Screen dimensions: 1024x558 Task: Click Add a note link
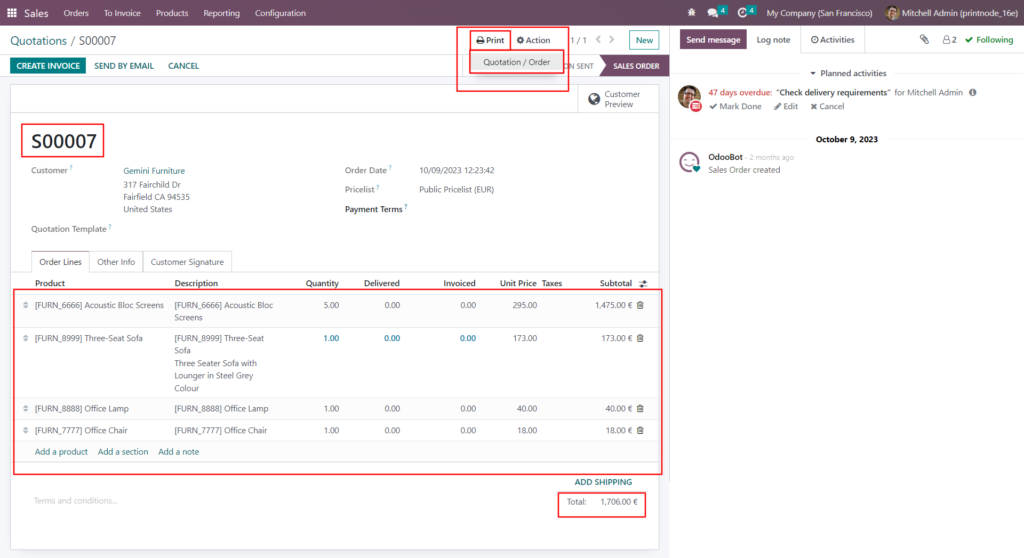(178, 452)
